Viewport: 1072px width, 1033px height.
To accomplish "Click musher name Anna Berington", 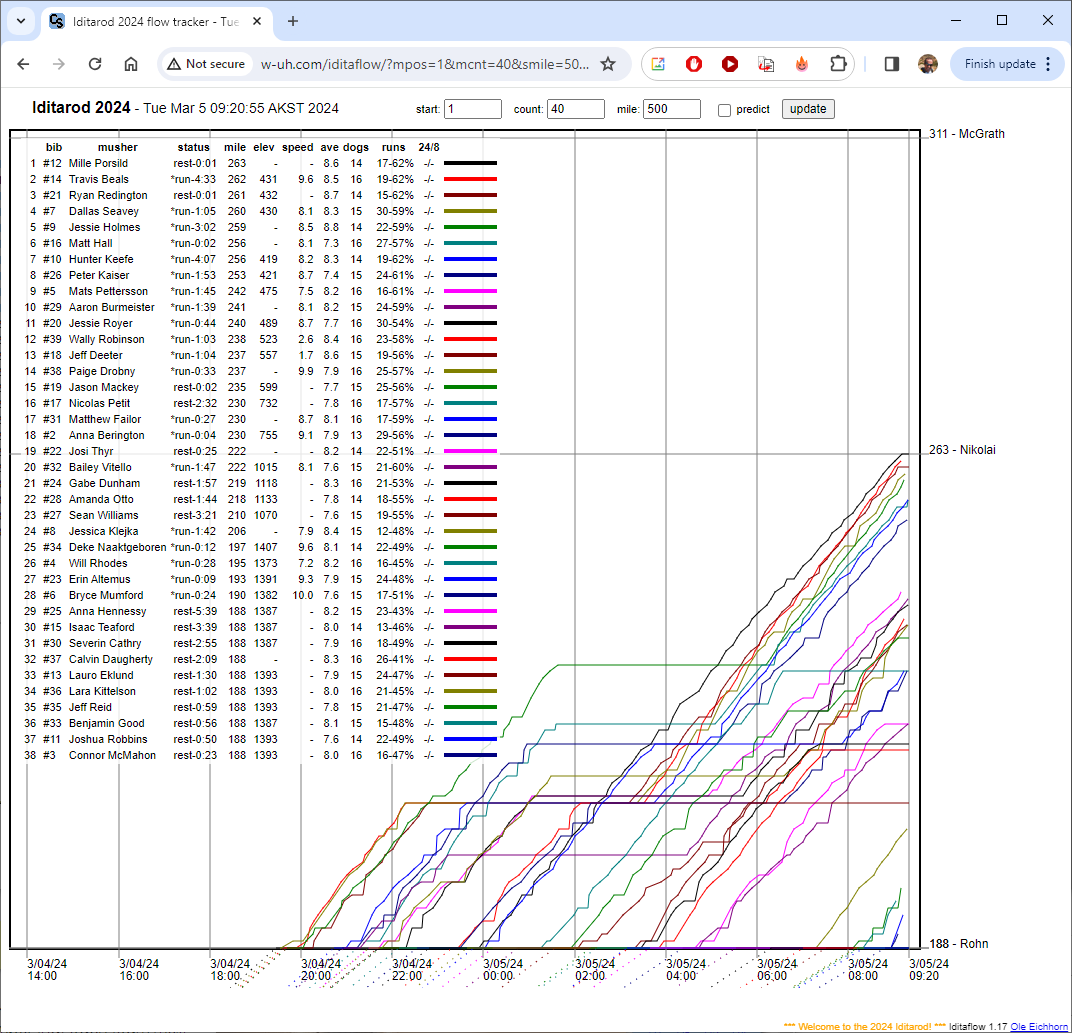I will point(107,435).
